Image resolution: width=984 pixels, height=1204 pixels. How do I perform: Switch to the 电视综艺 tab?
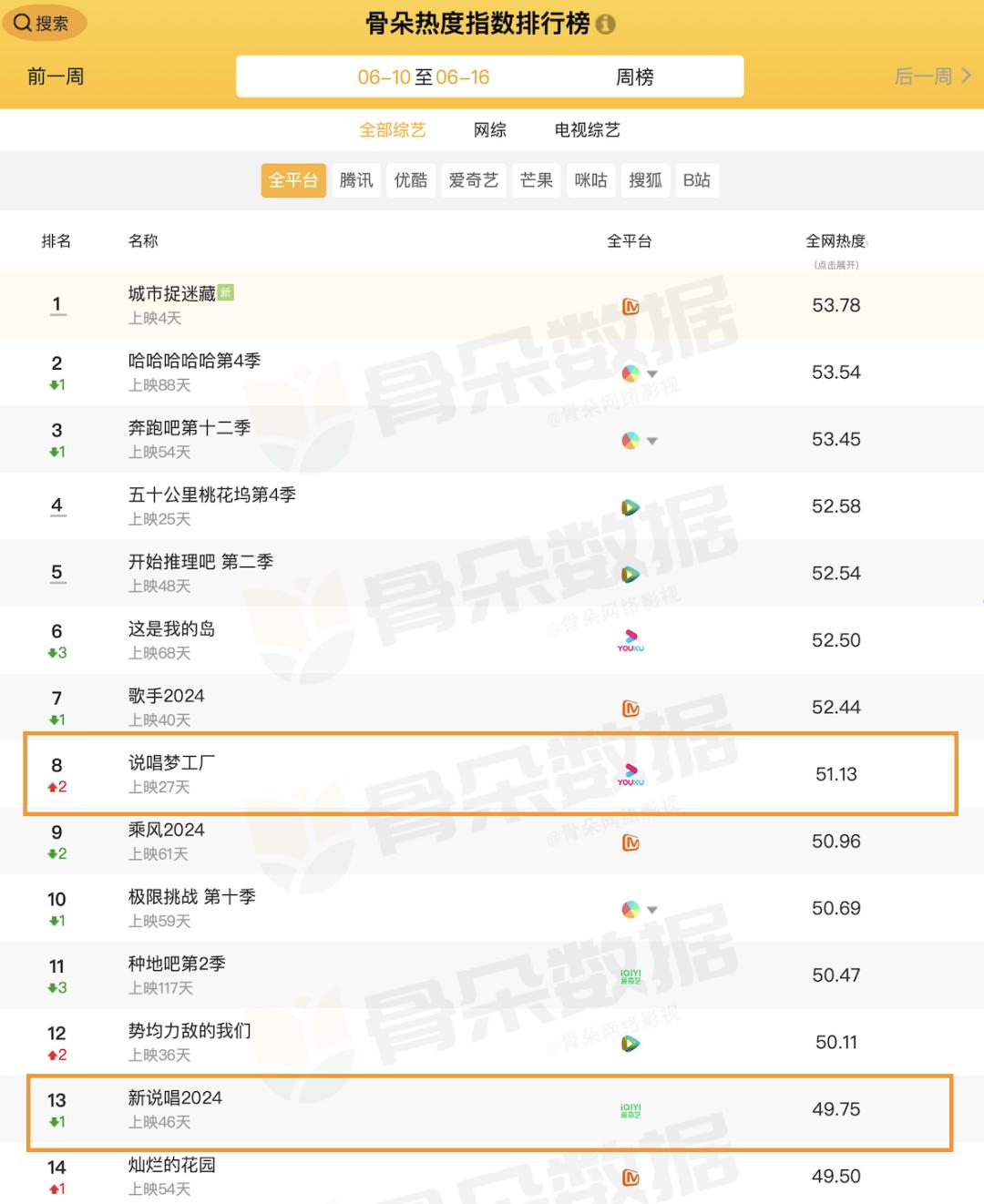click(x=588, y=130)
